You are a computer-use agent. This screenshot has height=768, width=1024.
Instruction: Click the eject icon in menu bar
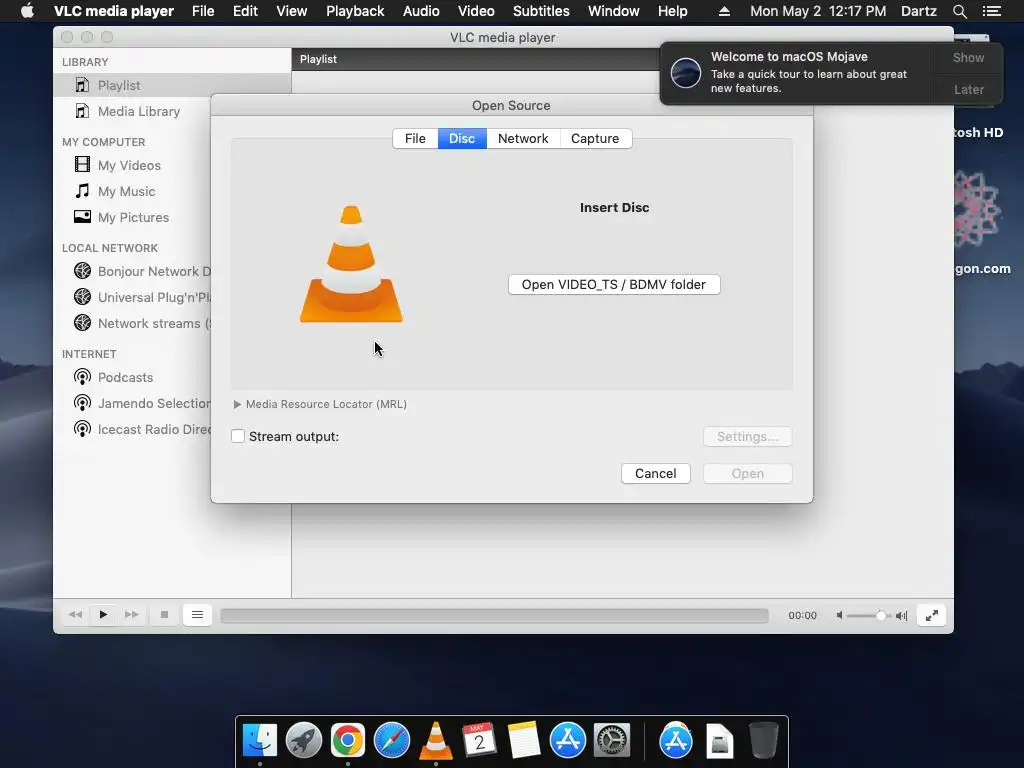[x=724, y=11]
